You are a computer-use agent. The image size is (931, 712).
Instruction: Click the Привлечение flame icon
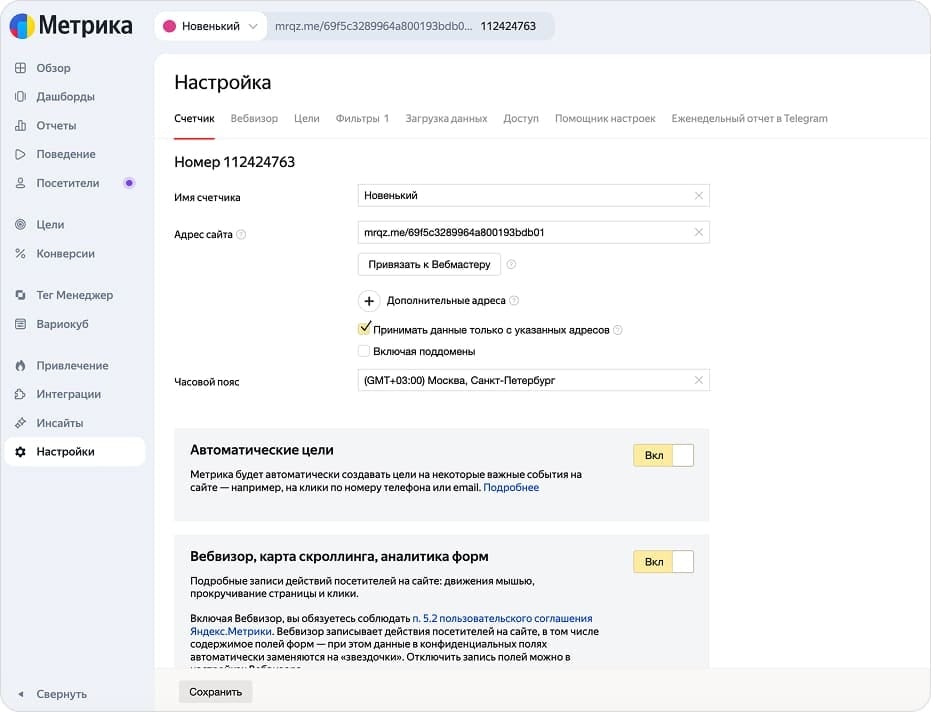click(x=20, y=365)
